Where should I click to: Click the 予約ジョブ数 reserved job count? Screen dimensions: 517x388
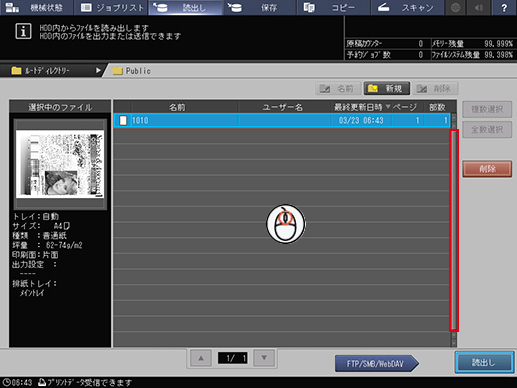click(x=421, y=55)
